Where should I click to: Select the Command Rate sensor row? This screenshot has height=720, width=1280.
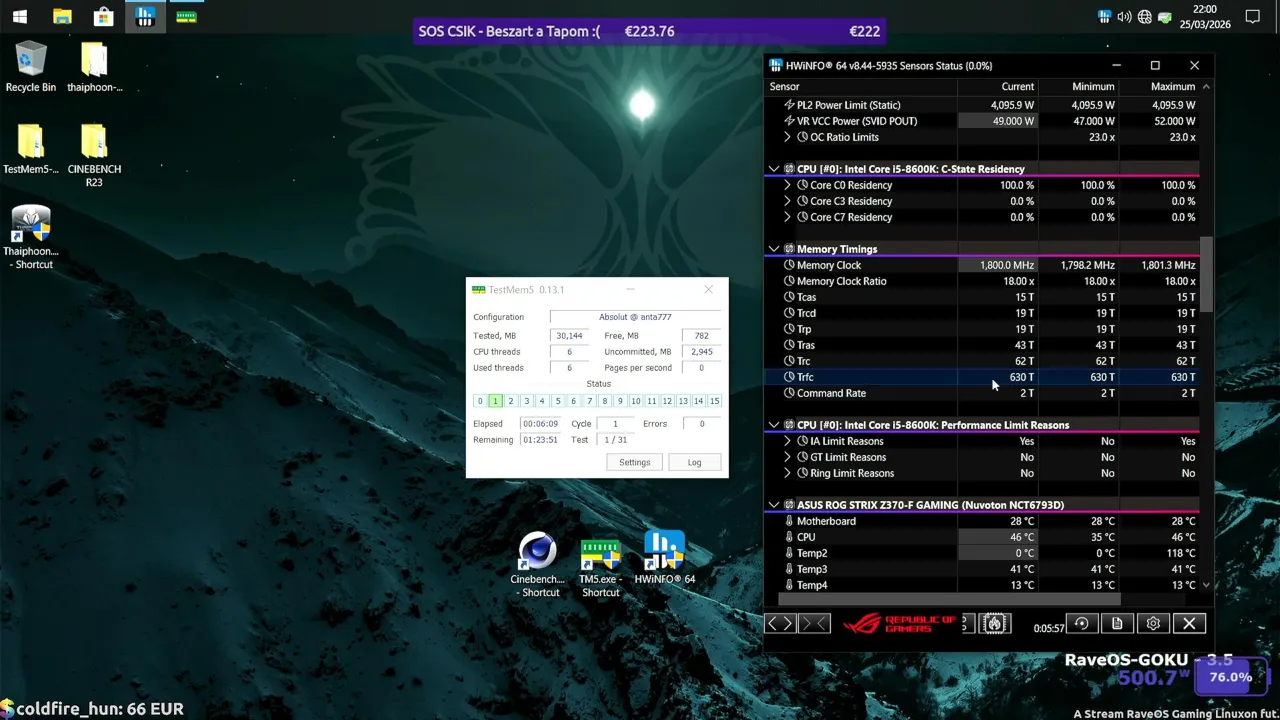click(982, 393)
